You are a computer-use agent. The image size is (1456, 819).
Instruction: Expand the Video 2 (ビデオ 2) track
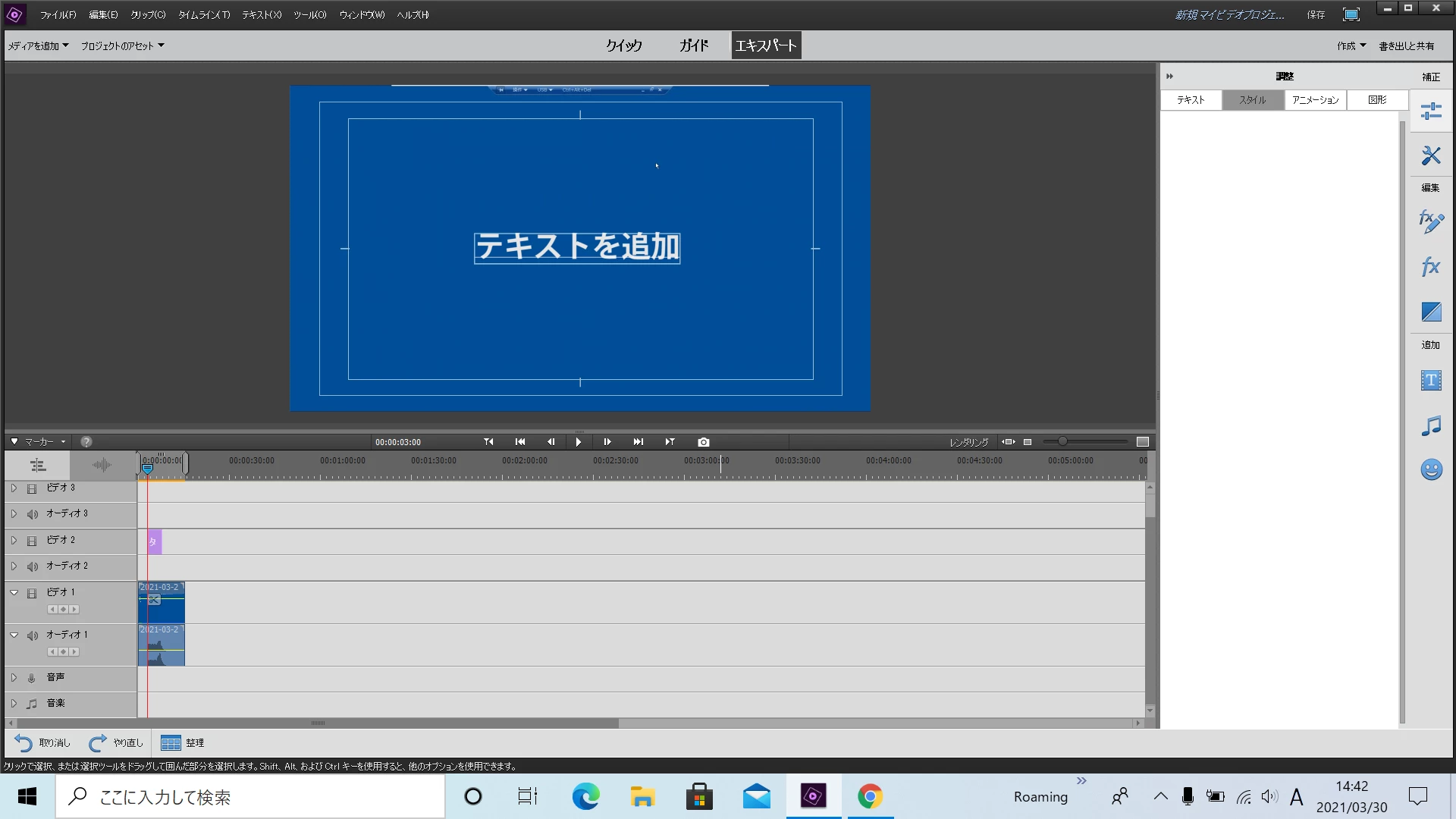[14, 541]
